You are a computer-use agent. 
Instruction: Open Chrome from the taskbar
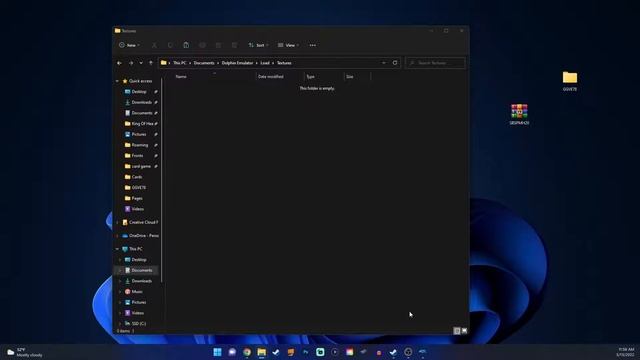(247, 352)
